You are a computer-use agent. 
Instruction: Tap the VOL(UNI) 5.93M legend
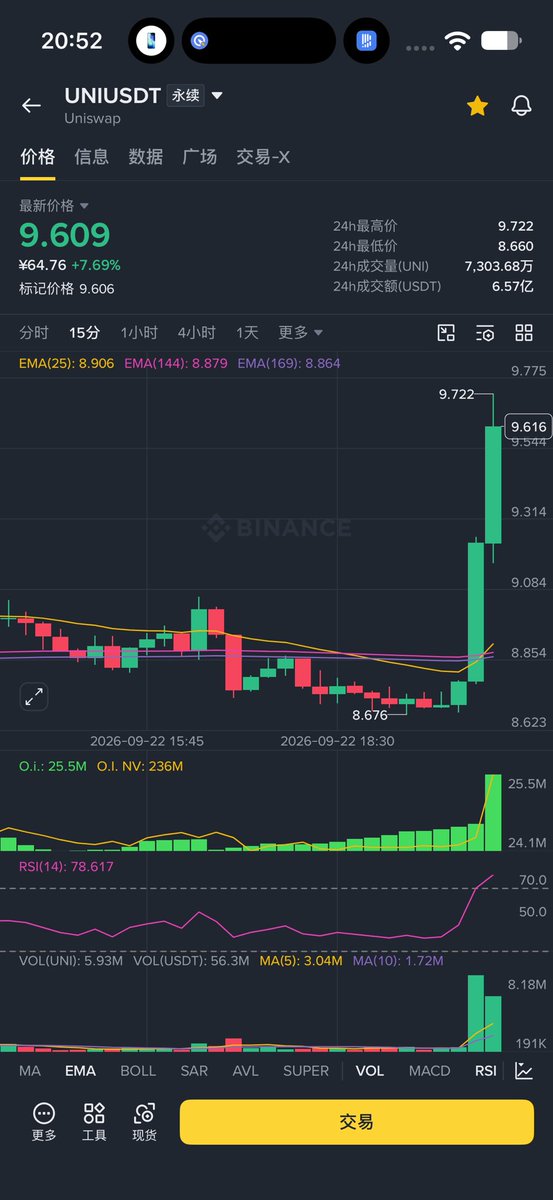click(71, 961)
